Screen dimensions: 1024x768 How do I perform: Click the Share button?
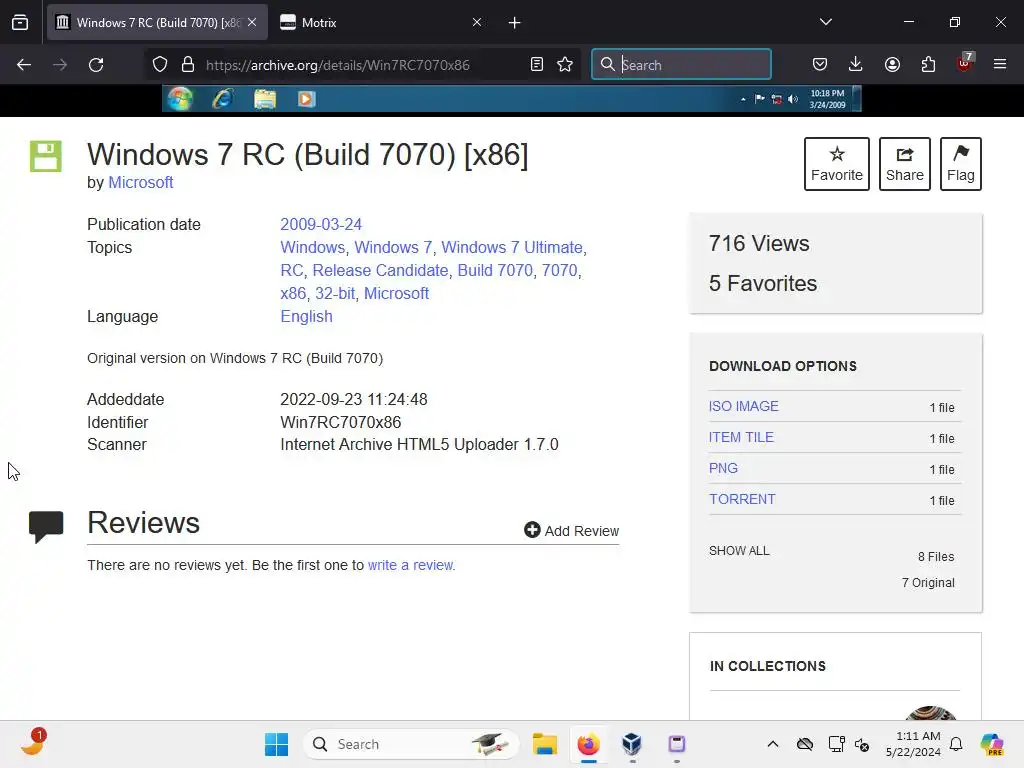904,164
